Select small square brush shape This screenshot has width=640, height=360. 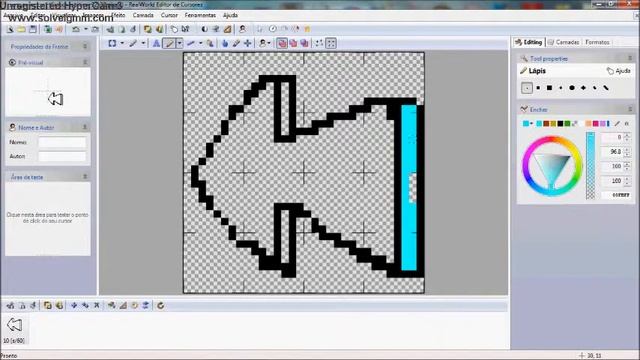(x=538, y=88)
